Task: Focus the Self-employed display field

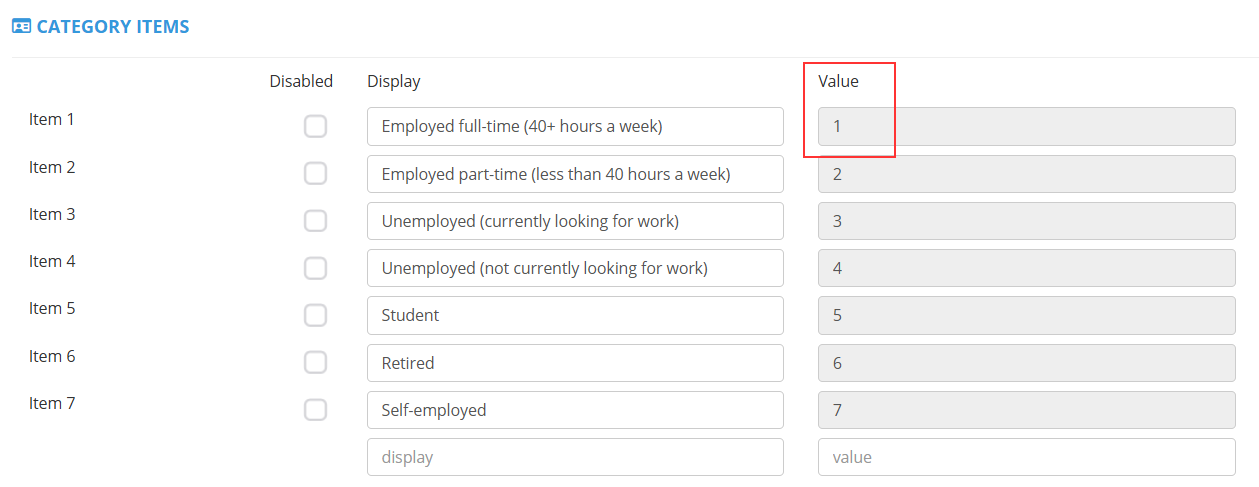Action: pyautogui.click(x=574, y=410)
